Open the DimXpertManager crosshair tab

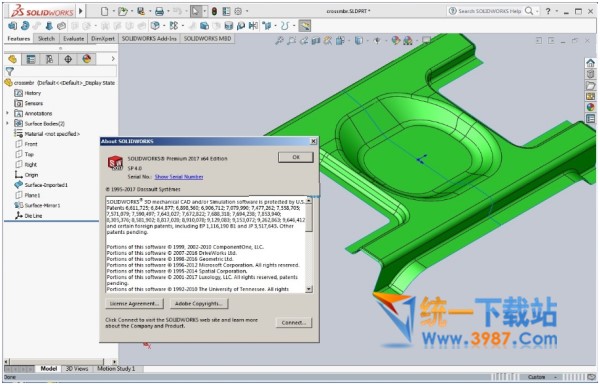coord(68,59)
